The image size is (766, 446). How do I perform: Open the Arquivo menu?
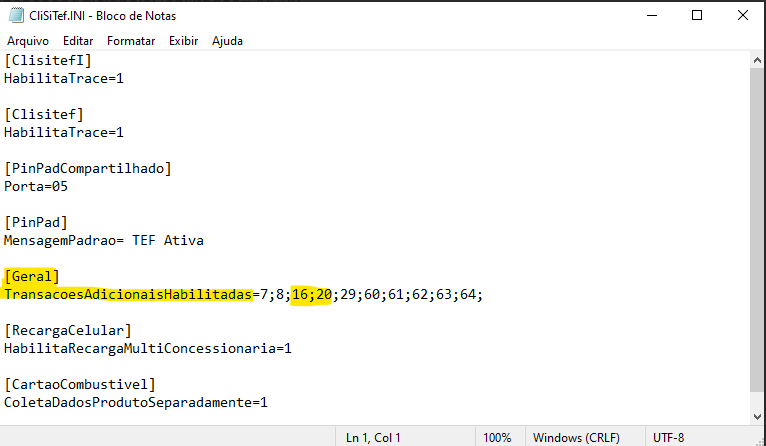28,41
